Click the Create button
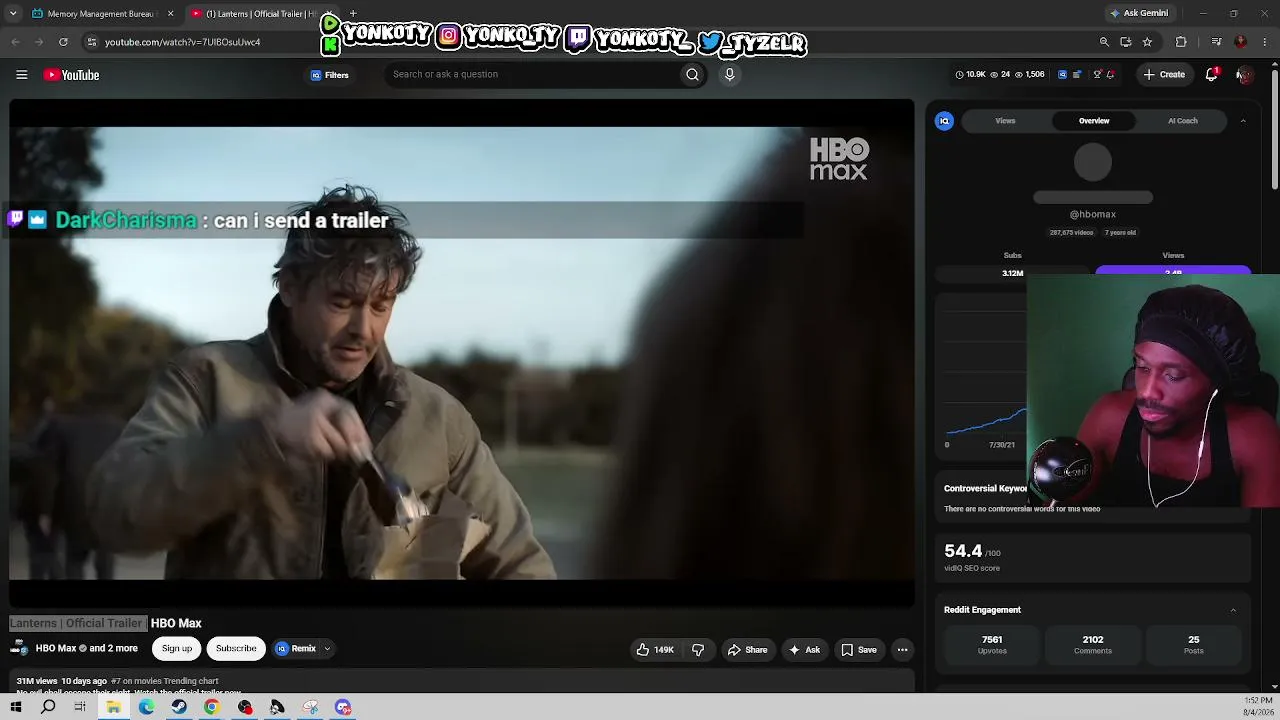The width and height of the screenshot is (1280, 720). (1164, 74)
